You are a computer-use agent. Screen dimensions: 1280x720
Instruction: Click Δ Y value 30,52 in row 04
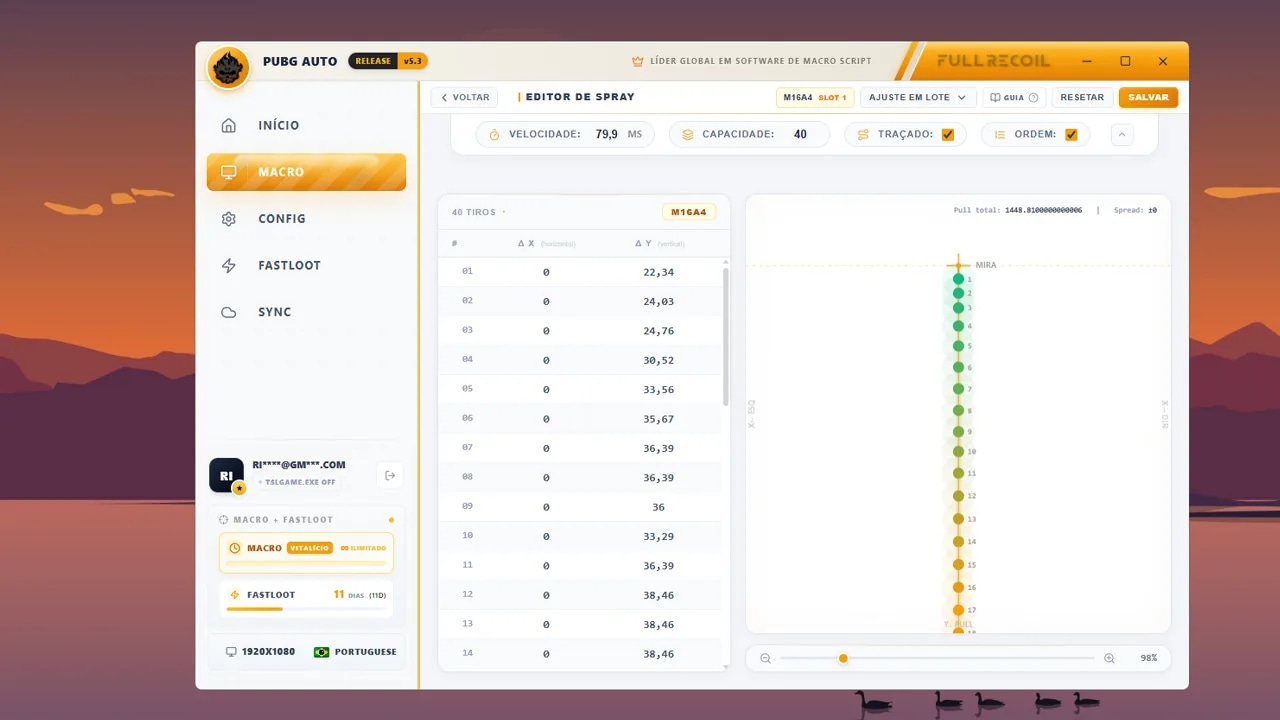point(658,360)
